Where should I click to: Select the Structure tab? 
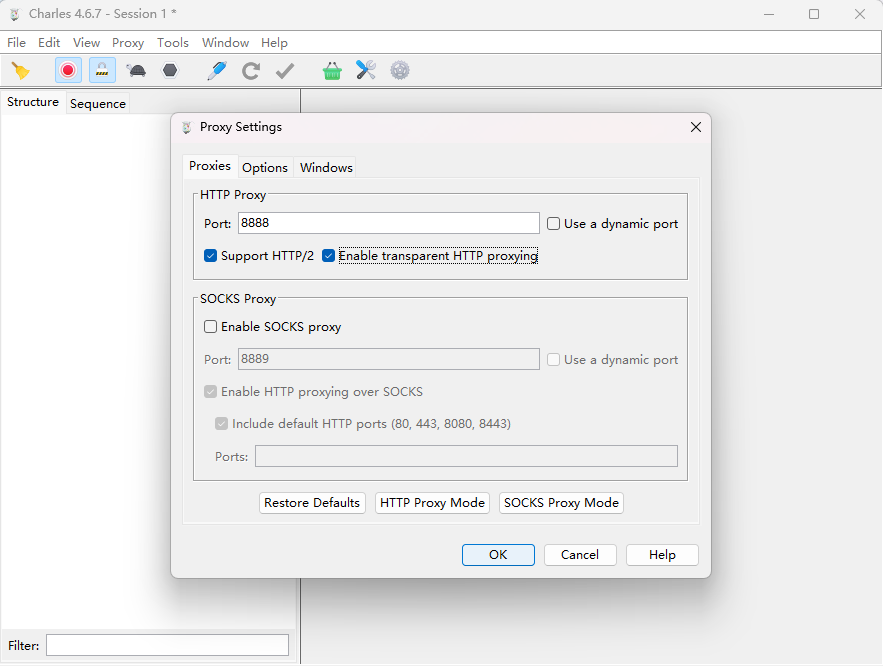point(33,102)
